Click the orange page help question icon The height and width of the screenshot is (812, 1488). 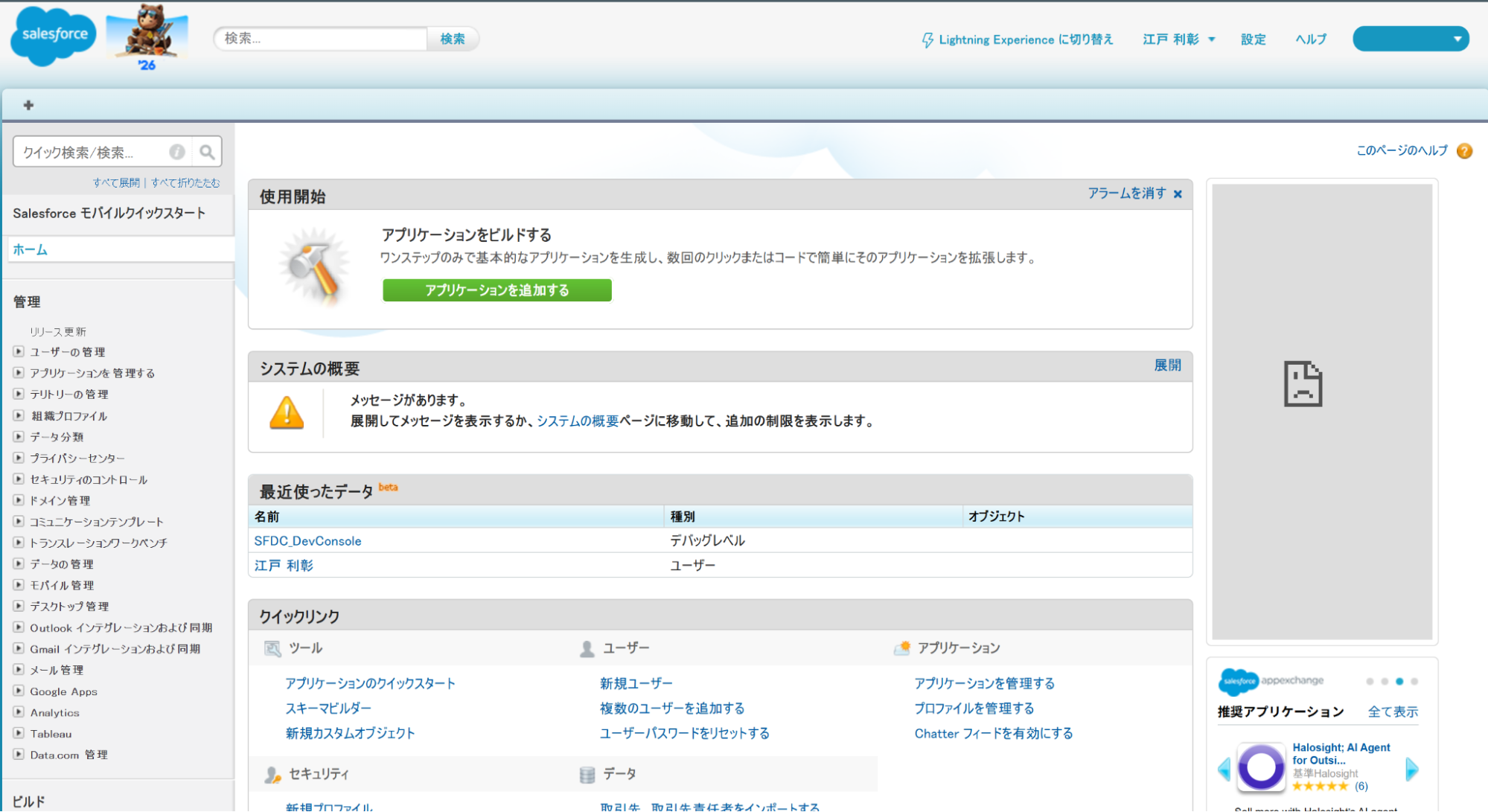pos(1464,151)
